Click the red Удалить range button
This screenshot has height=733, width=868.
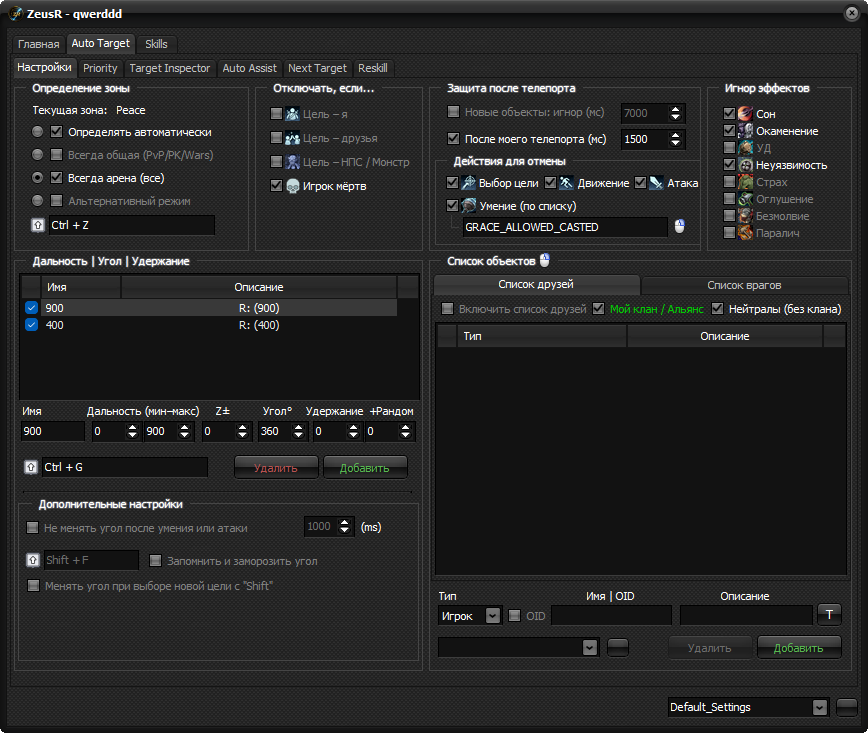(276, 468)
